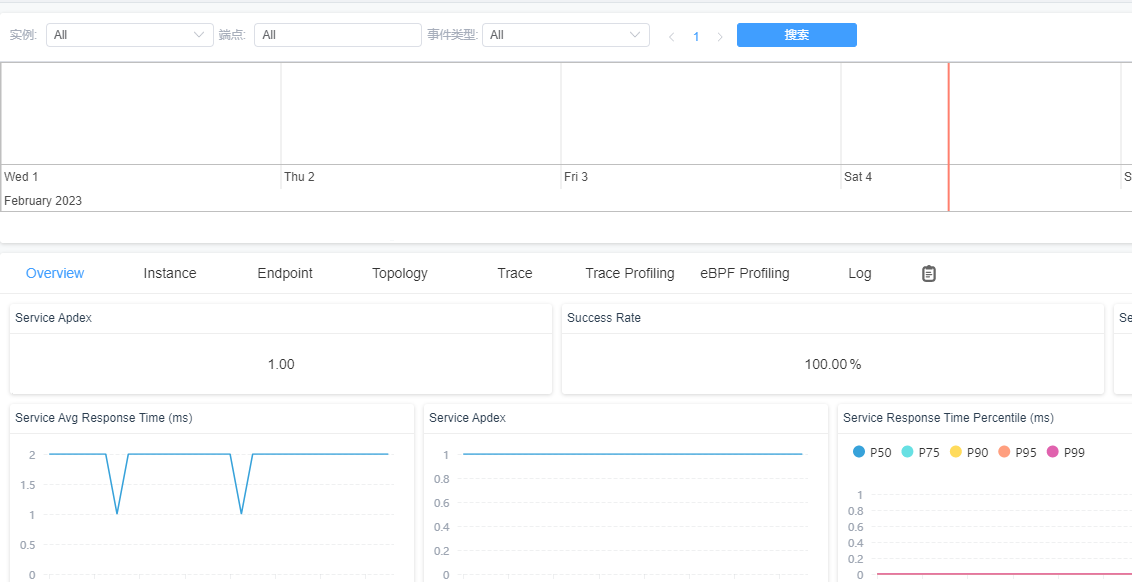Select page number 1 in pagination
The width and height of the screenshot is (1132, 582).
click(696, 36)
